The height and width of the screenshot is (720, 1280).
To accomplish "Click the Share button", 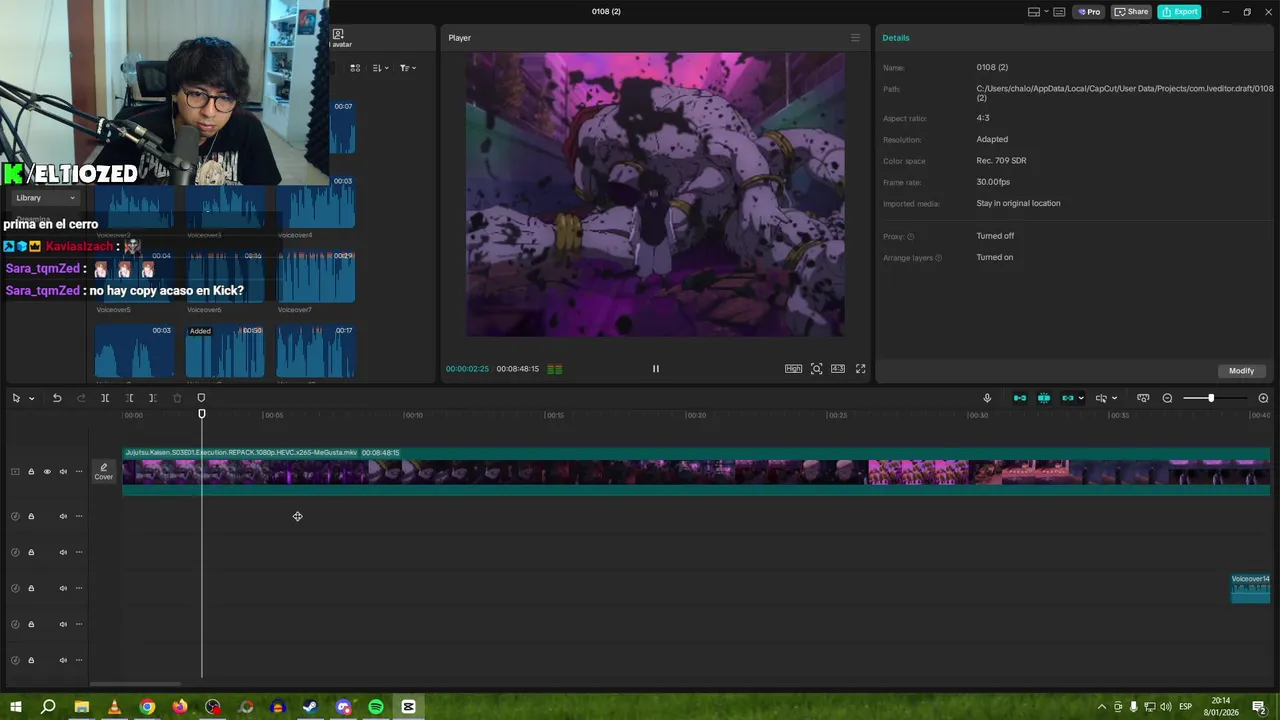I will pos(1132,12).
